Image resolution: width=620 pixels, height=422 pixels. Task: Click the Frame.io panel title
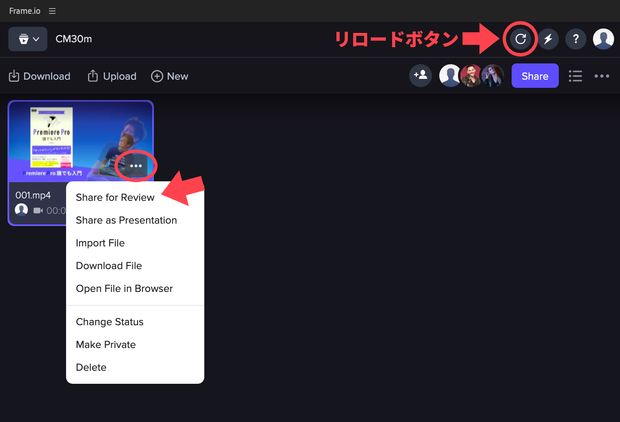(x=25, y=11)
